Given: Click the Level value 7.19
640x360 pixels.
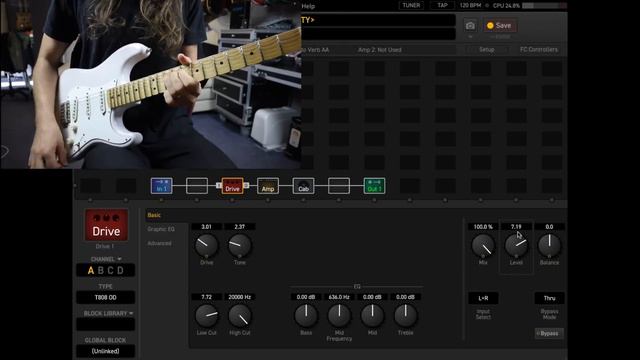Looking at the screenshot, I should click(x=516, y=227).
